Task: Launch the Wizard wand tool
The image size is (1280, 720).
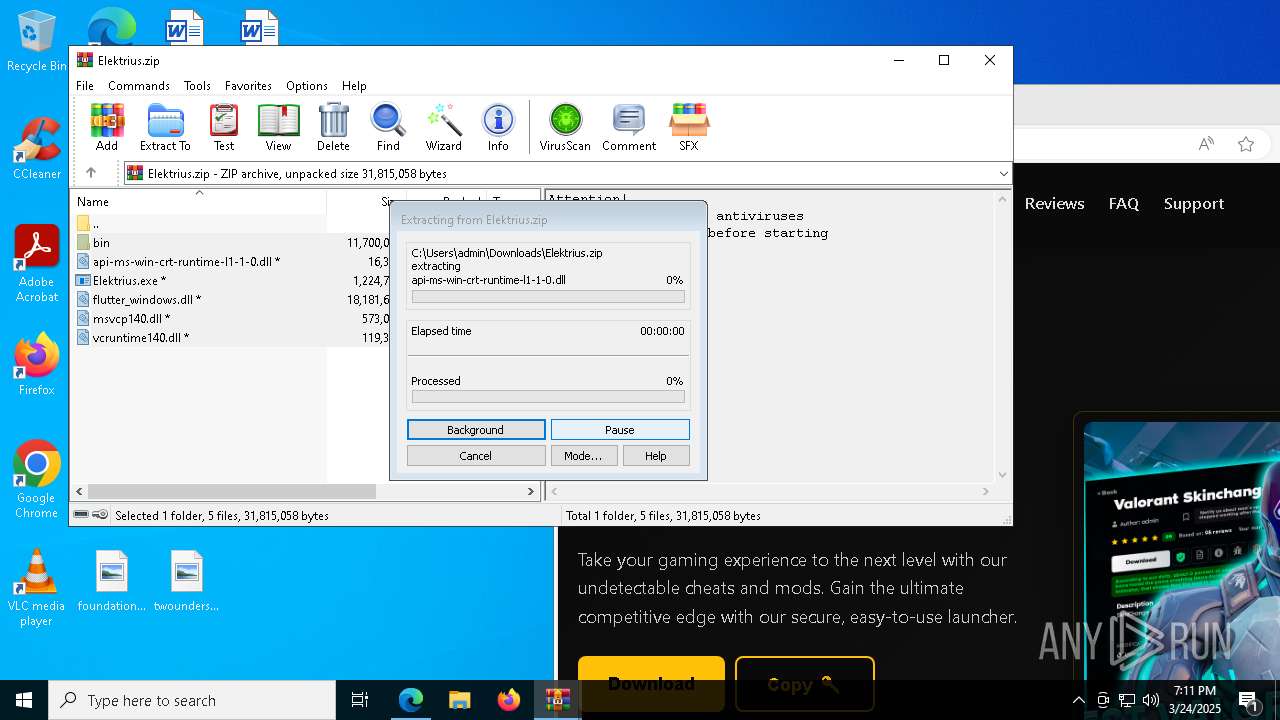Action: click(443, 127)
